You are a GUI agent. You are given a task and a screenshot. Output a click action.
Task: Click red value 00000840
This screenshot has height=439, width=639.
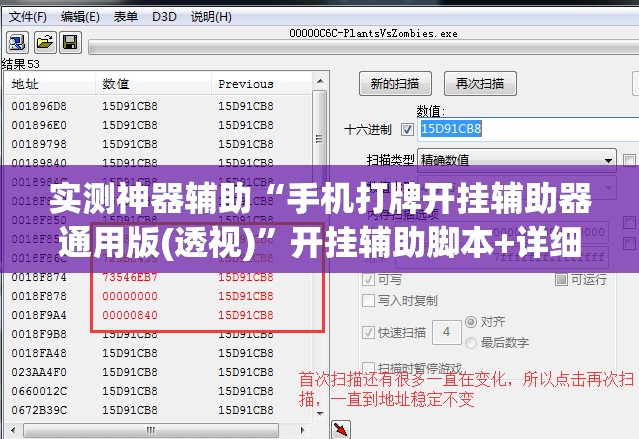tap(130, 315)
